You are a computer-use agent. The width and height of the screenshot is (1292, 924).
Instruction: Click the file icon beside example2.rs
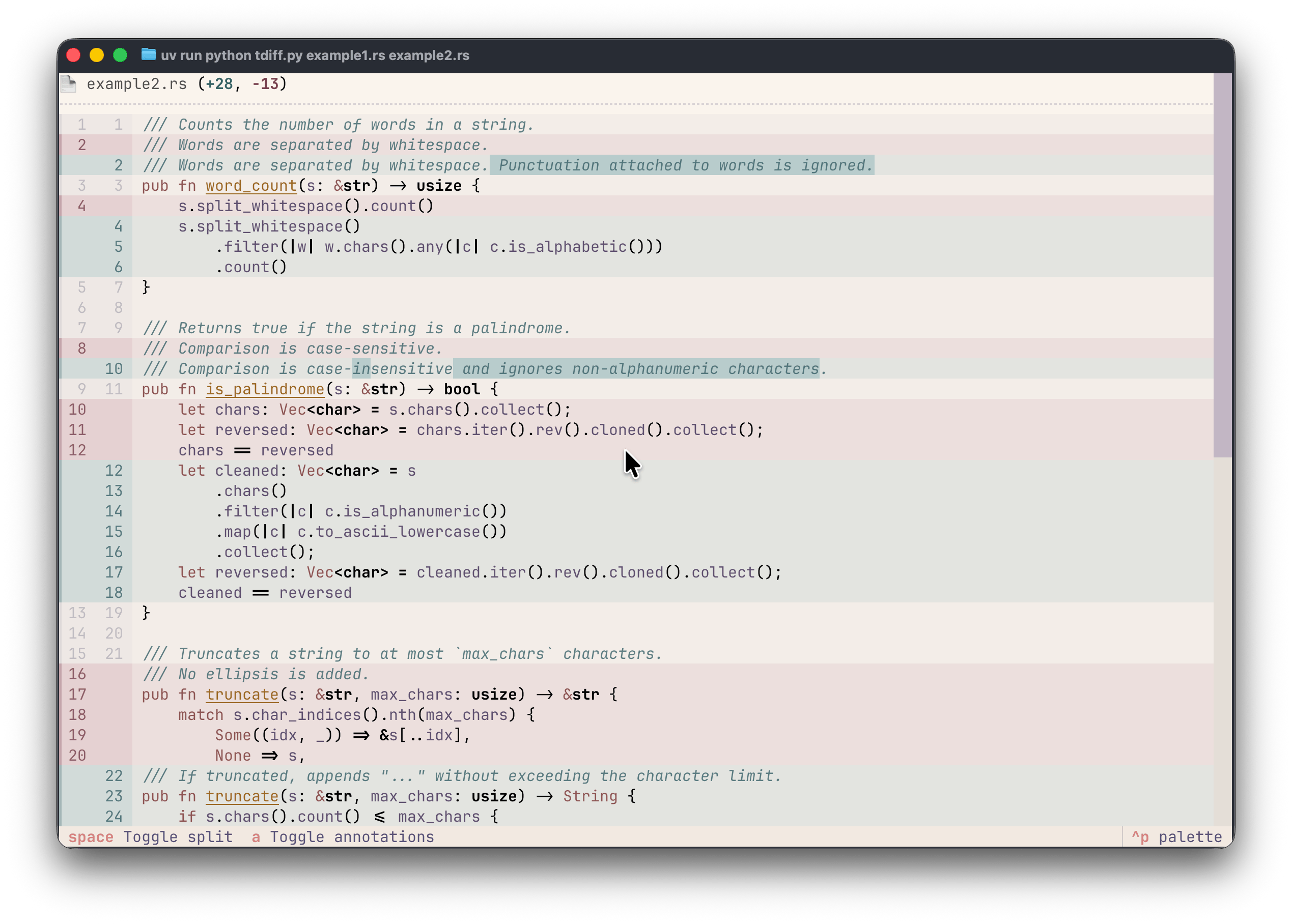[69, 83]
